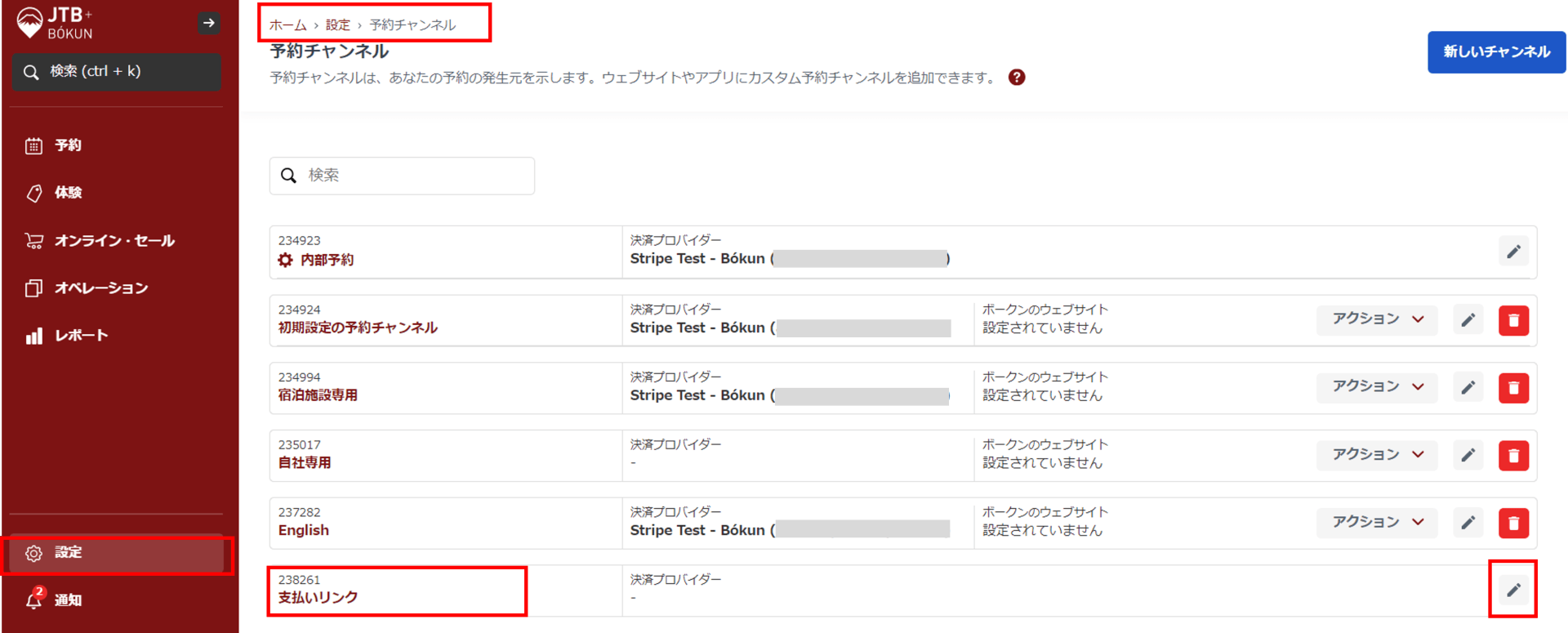Delete the 自社専用 channel with trash icon
1568x633 pixels.
(x=1513, y=456)
